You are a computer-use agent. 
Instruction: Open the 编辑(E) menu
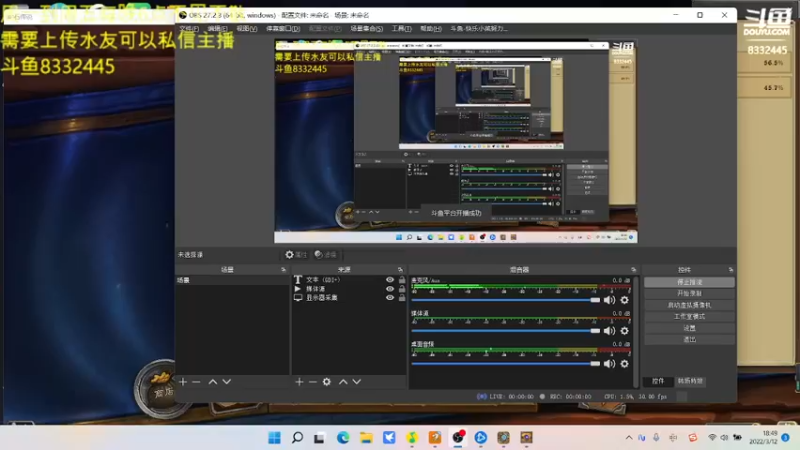click(217, 29)
